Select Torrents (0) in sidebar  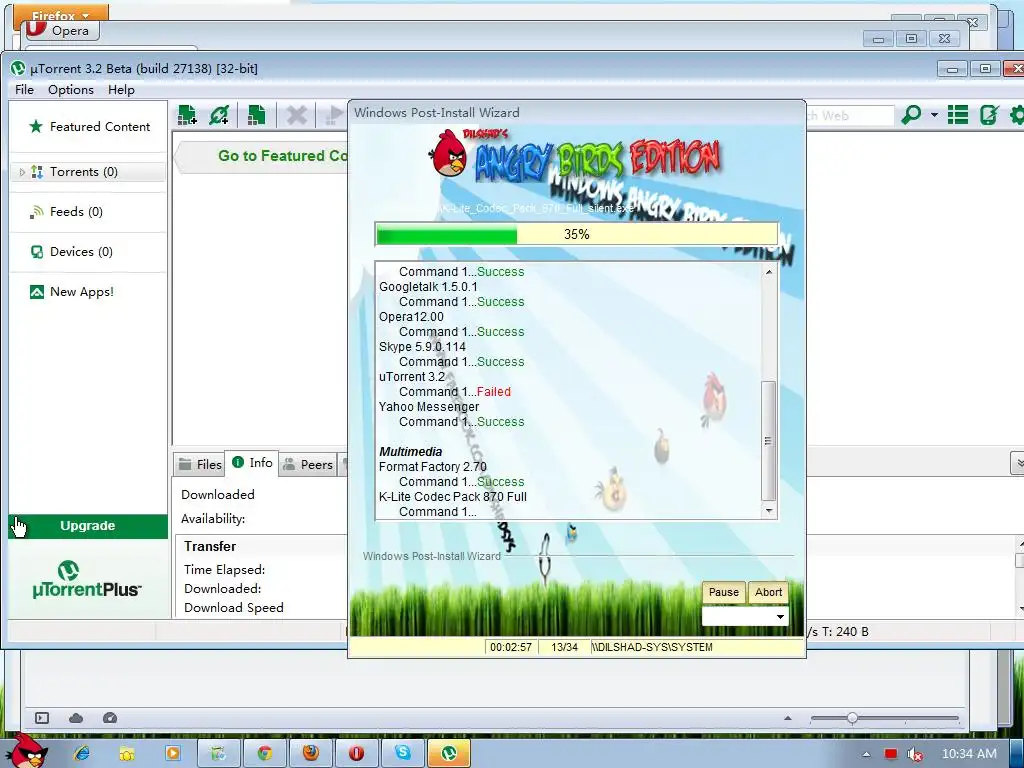(x=89, y=172)
